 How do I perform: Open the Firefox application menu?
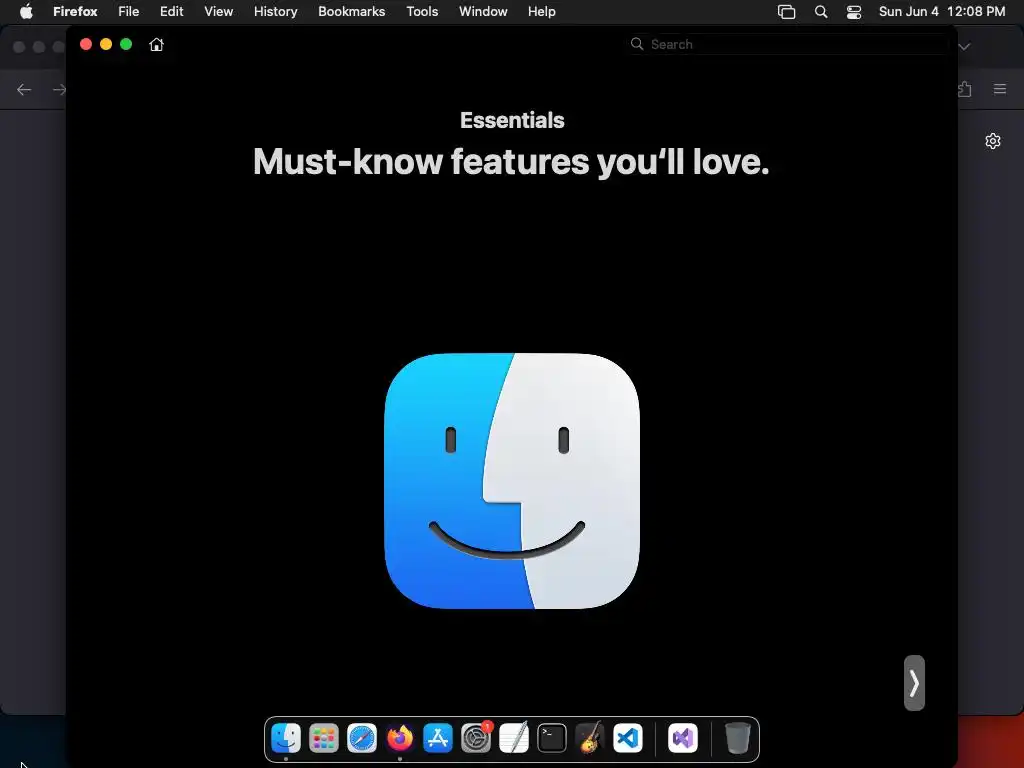[x=75, y=11]
